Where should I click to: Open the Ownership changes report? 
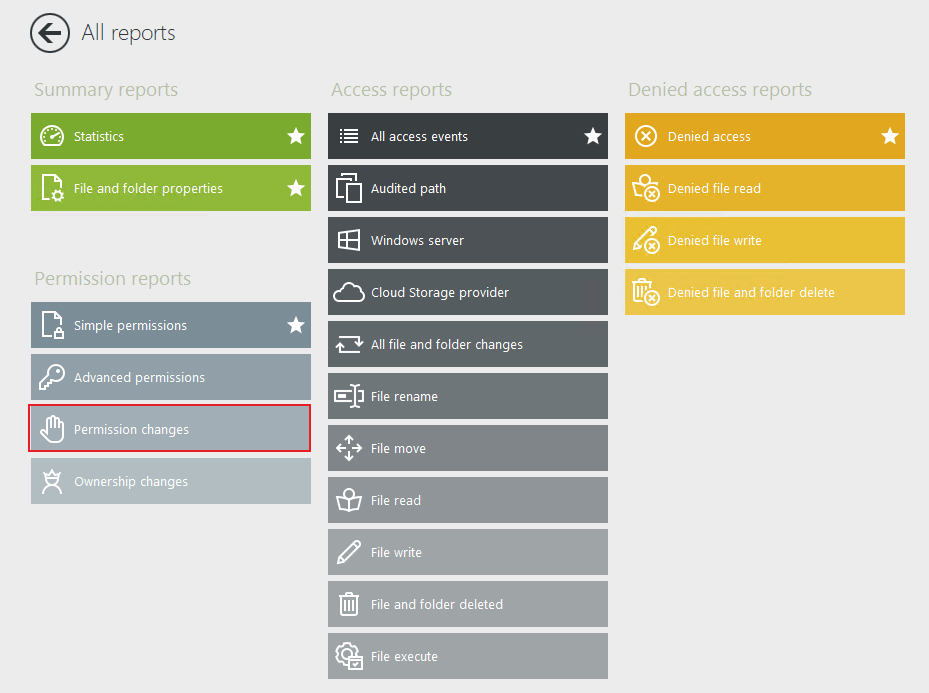point(170,481)
